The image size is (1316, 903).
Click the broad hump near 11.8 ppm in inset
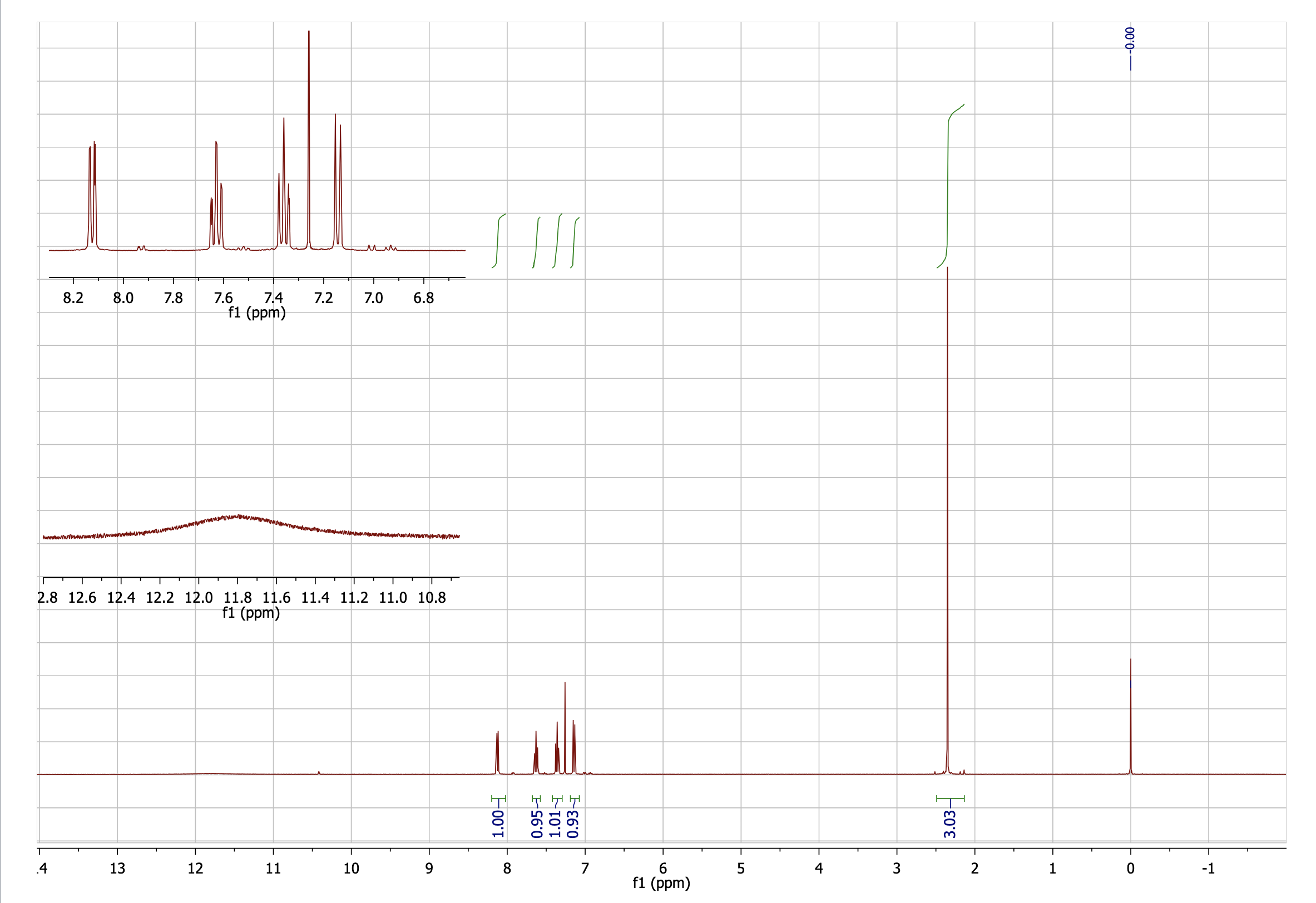coord(238,517)
